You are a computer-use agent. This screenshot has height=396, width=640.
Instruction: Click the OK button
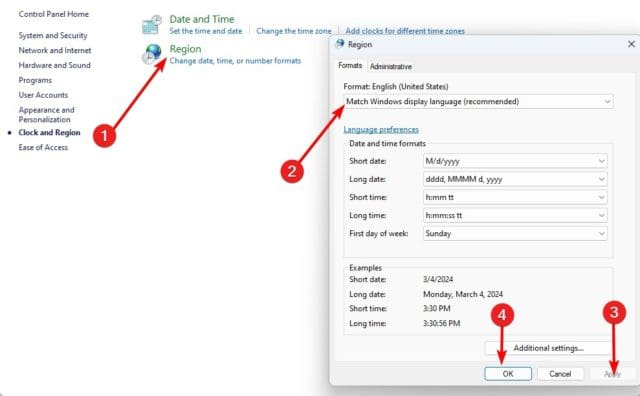click(508, 374)
